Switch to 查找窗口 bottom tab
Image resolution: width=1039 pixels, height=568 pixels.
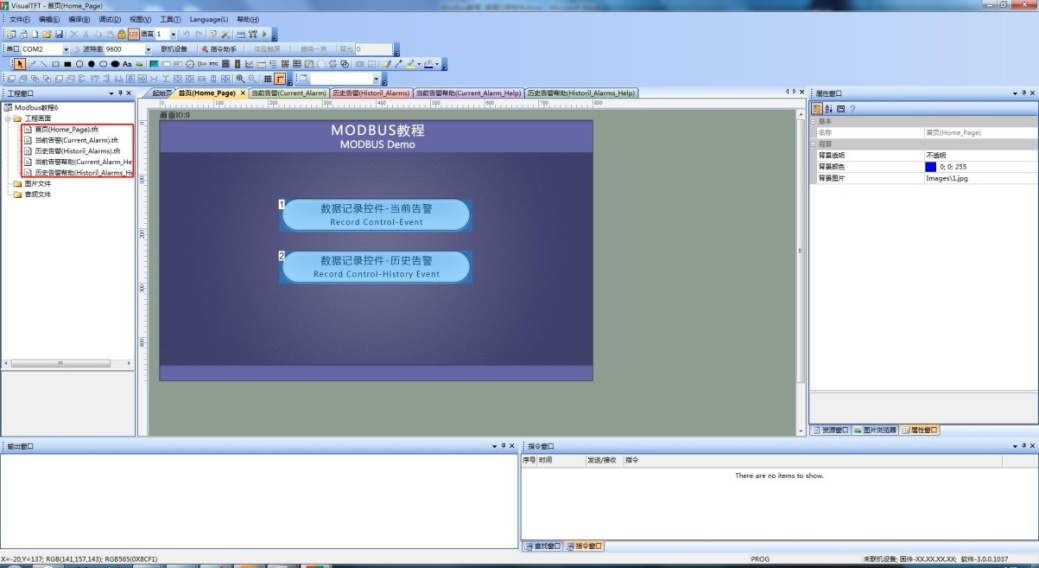[x=543, y=546]
